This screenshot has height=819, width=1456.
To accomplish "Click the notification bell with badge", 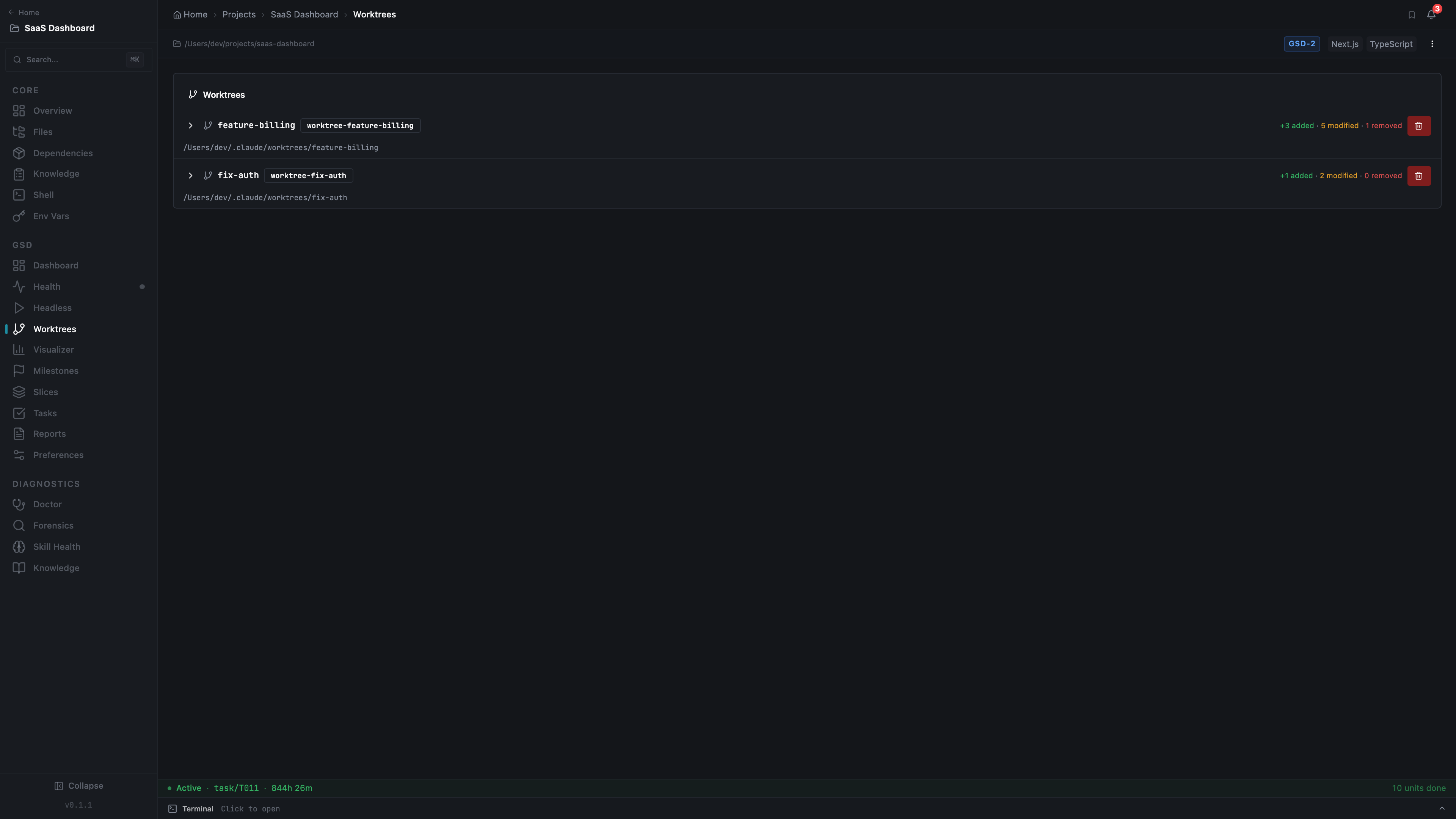I will tap(1431, 14).
